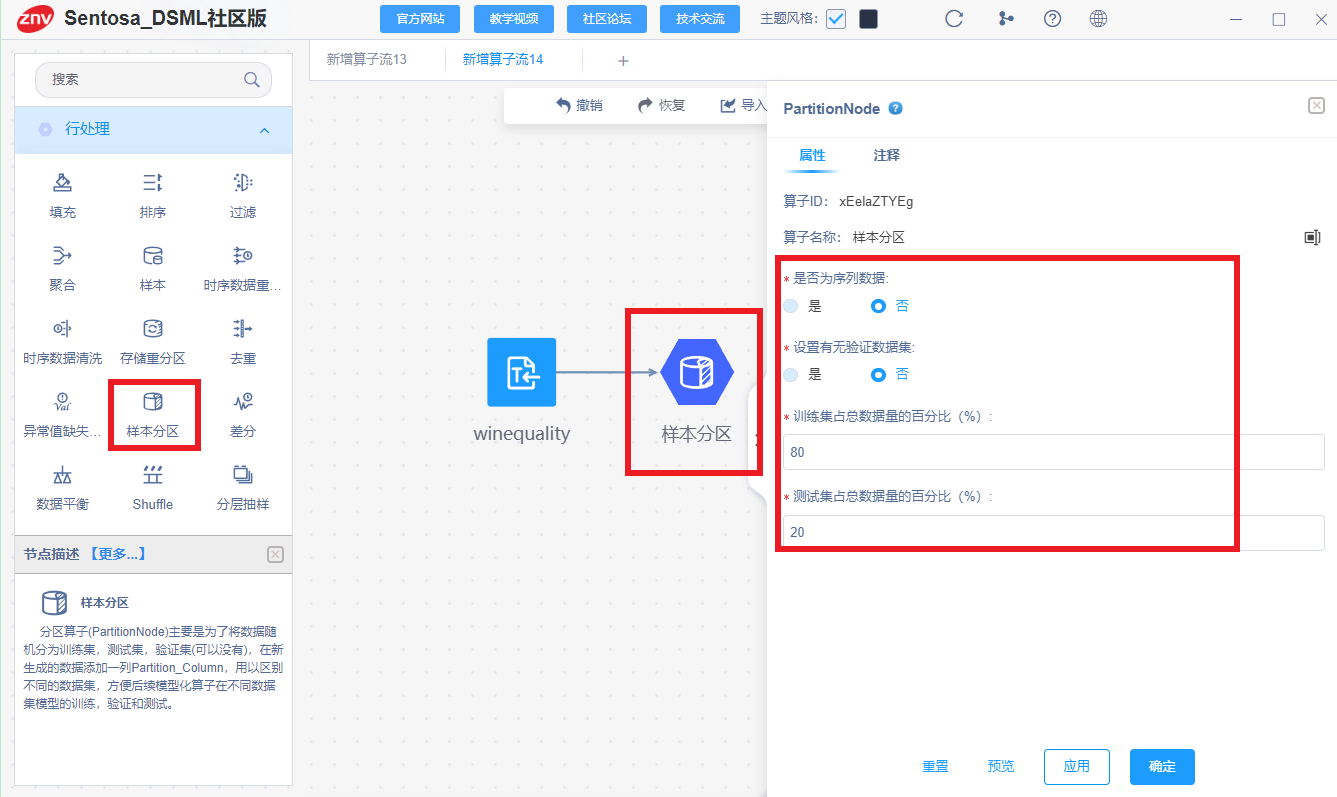
Task: Click the 应用 button
Action: click(x=1077, y=767)
